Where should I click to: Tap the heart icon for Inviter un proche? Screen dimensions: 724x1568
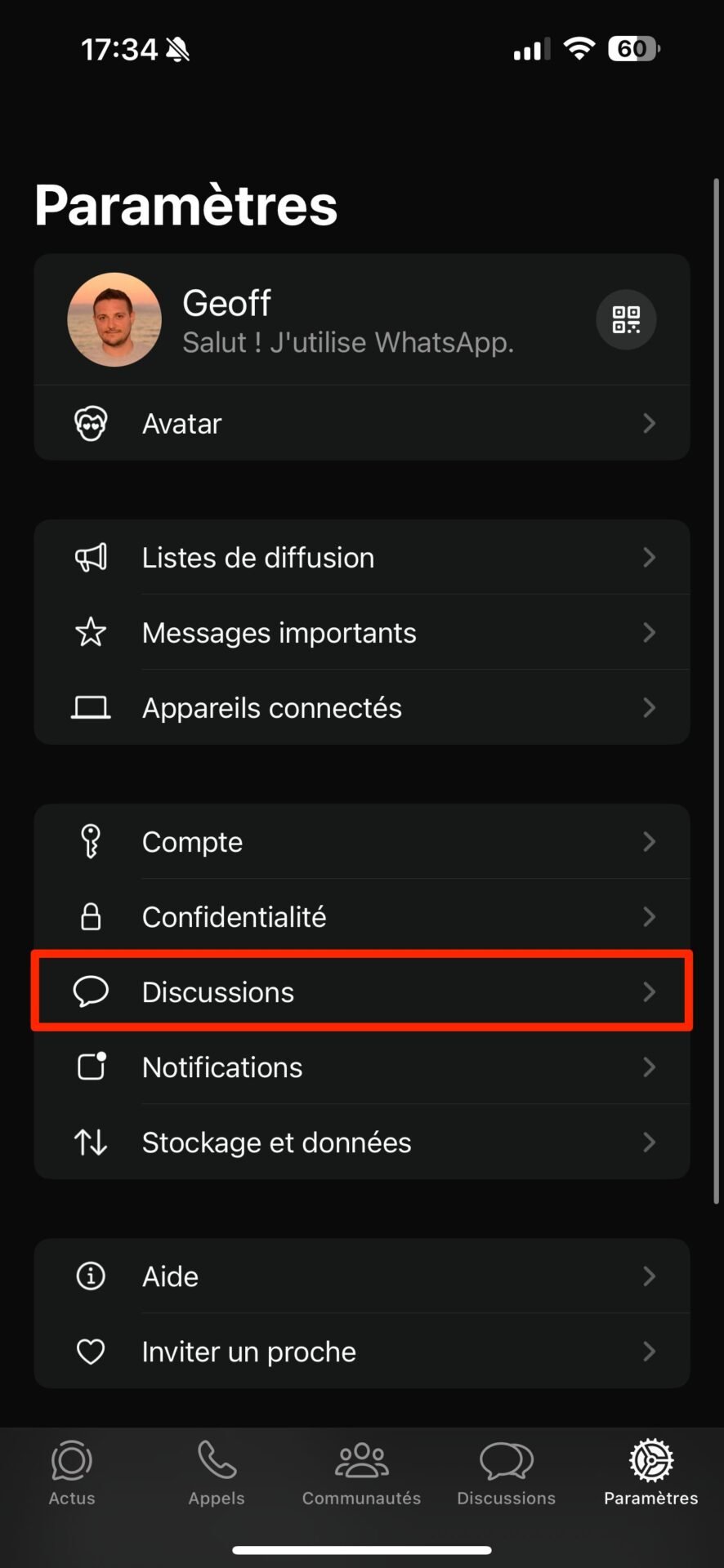point(91,1352)
